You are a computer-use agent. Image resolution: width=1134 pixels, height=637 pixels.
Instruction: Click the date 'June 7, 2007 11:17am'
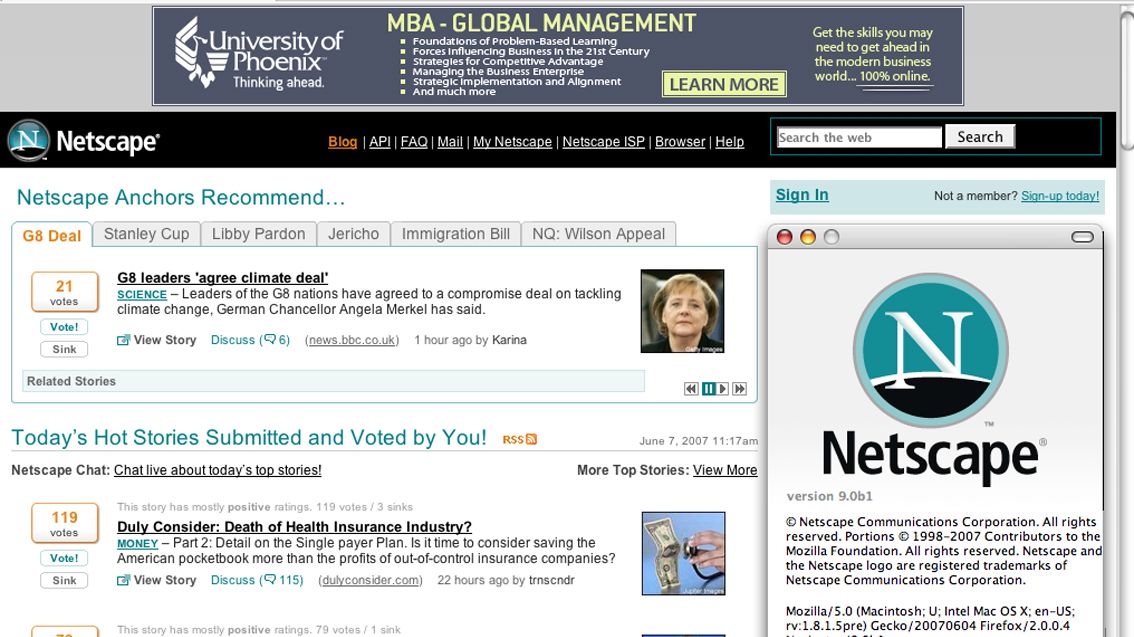coord(699,440)
